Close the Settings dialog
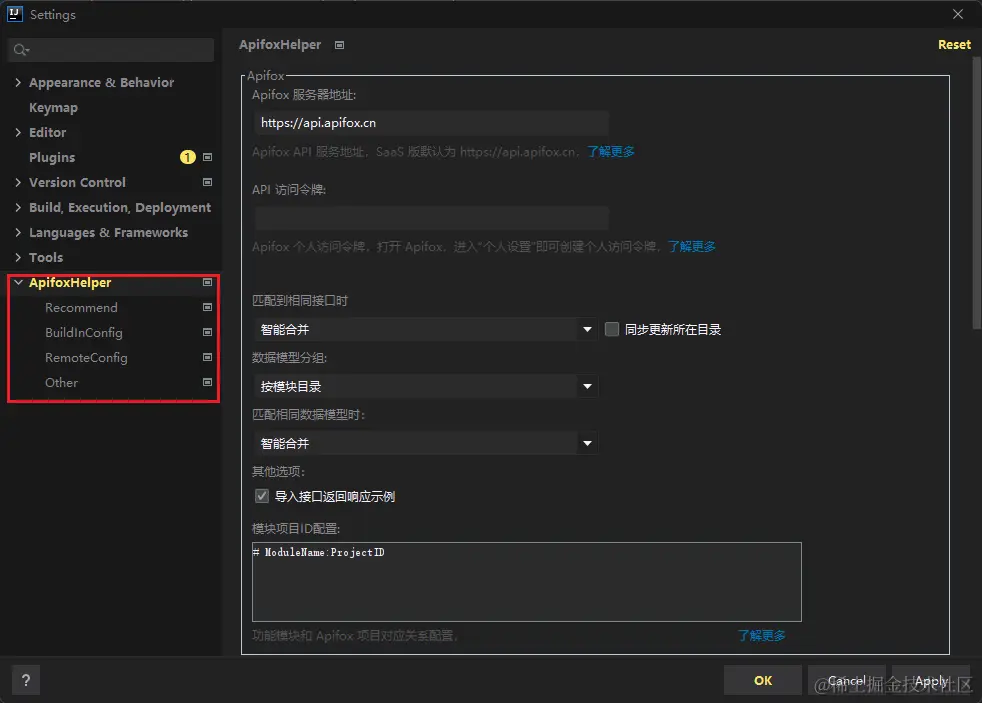Viewport: 982px width, 703px height. point(958,14)
